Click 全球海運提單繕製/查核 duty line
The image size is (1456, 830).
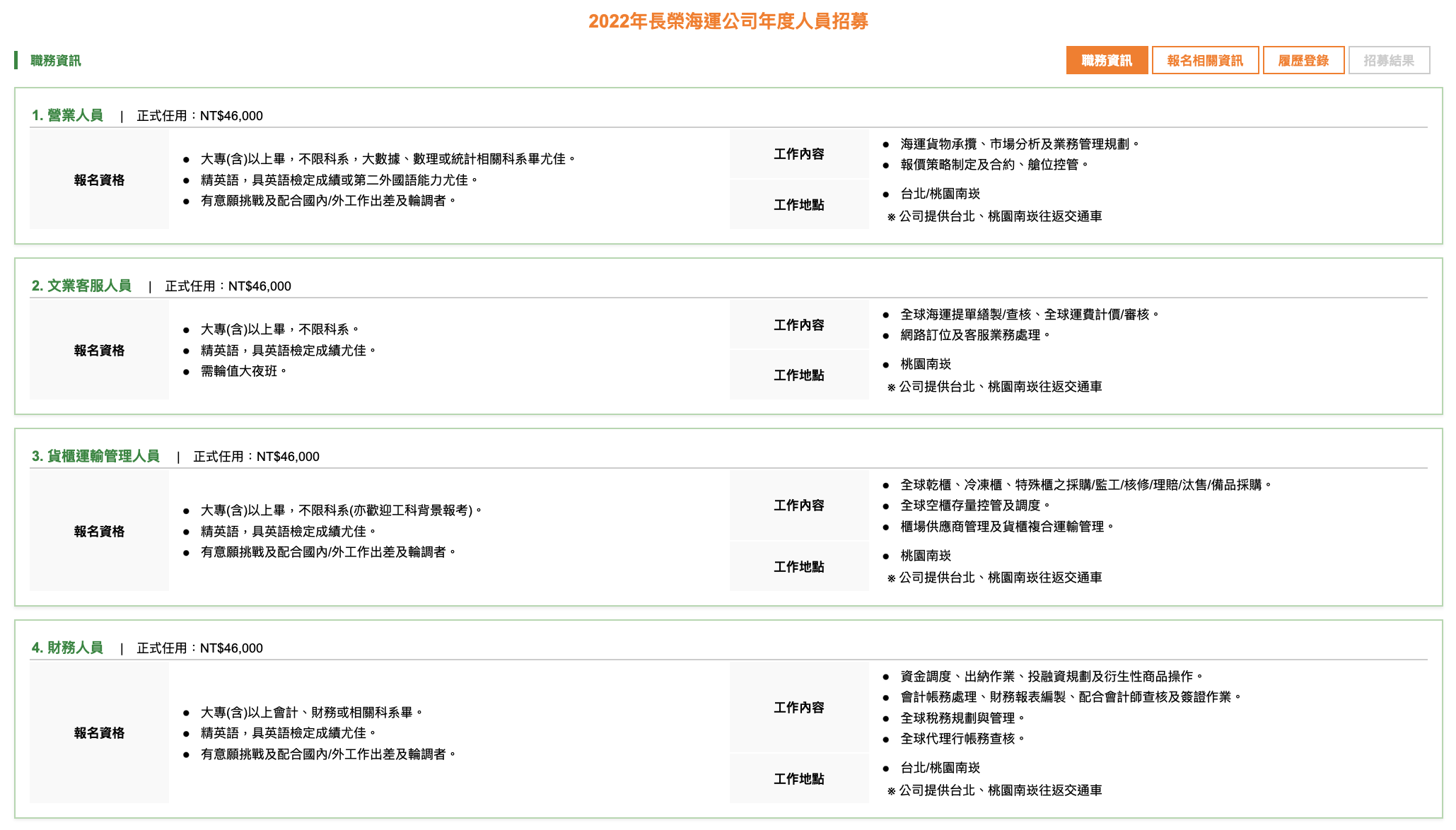(1029, 315)
